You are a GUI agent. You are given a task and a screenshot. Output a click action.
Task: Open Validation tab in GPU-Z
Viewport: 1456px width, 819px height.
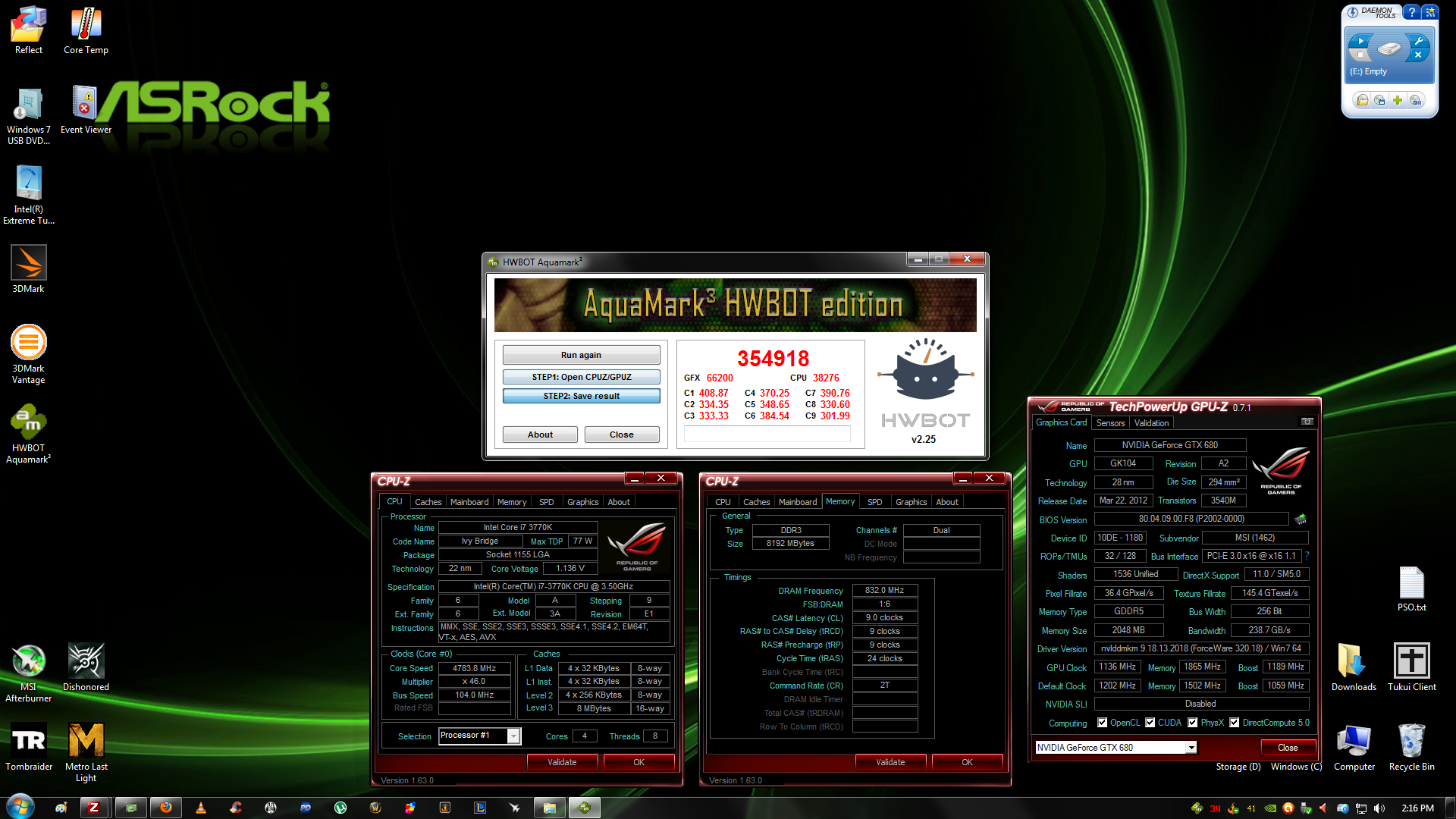pyautogui.click(x=1151, y=423)
